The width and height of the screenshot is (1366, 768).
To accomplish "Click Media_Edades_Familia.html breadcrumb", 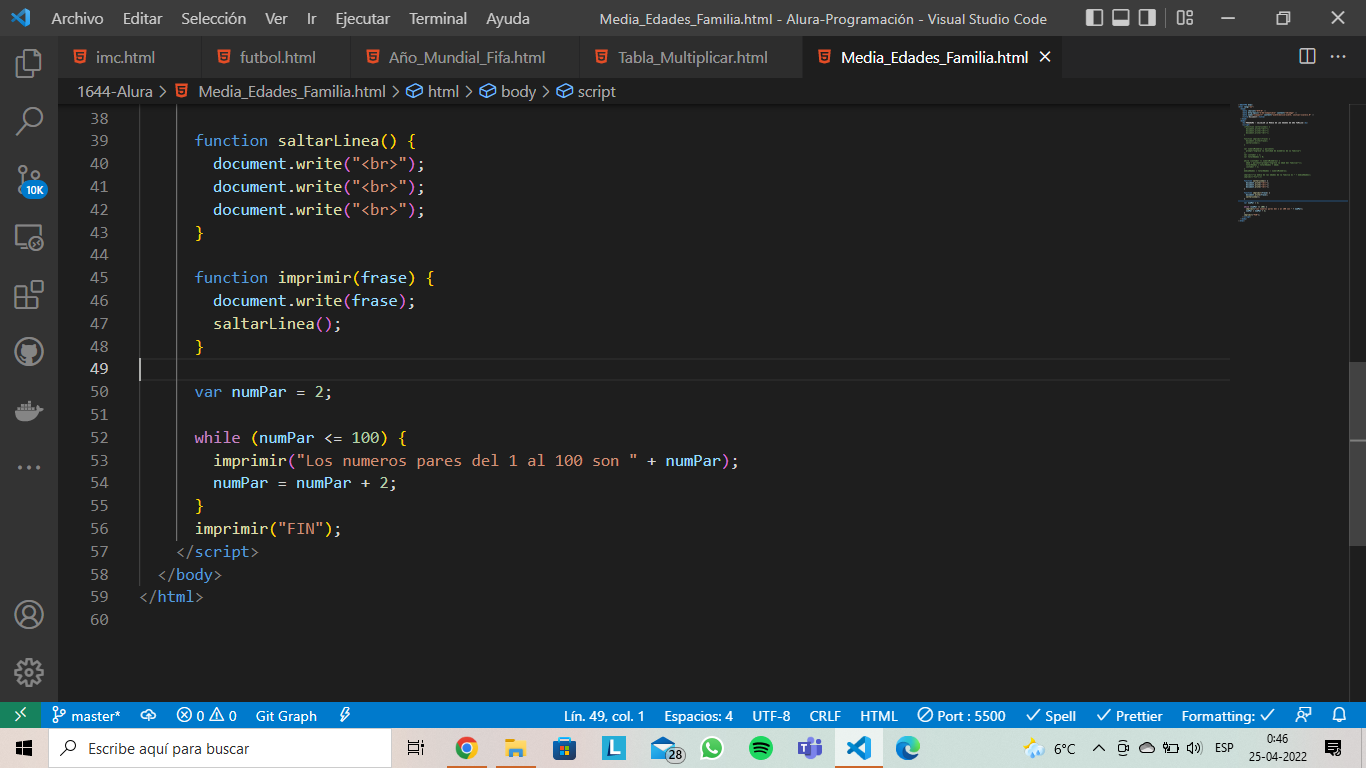I will click(x=291, y=91).
